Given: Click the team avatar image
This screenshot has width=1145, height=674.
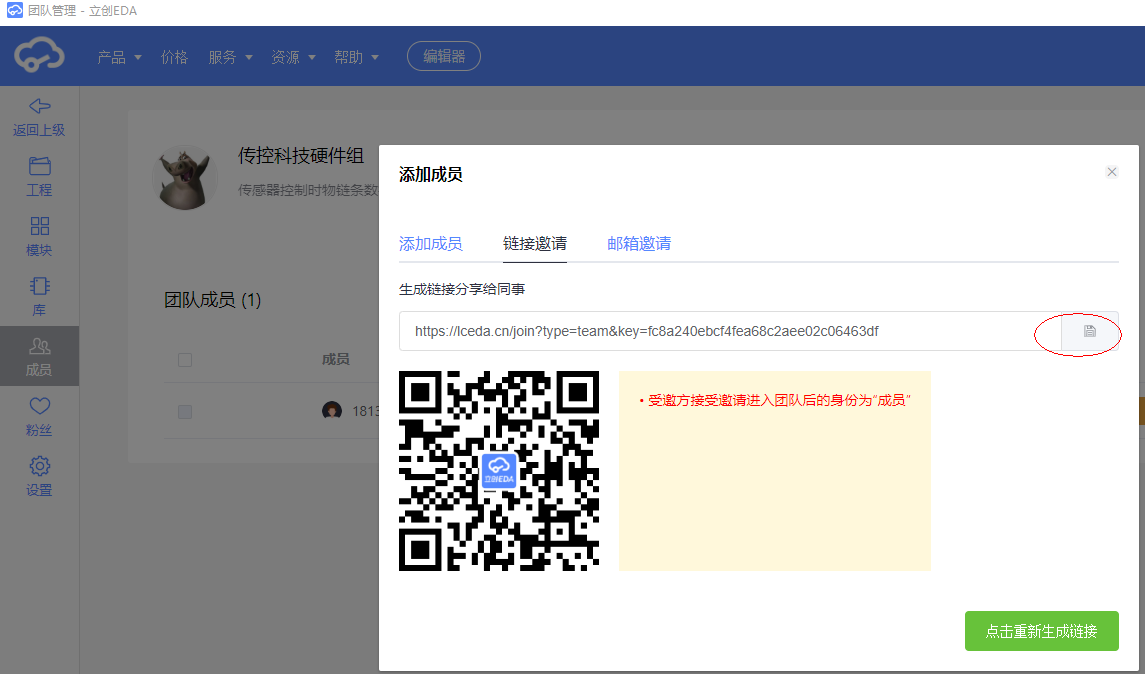Looking at the screenshot, I should (x=185, y=177).
